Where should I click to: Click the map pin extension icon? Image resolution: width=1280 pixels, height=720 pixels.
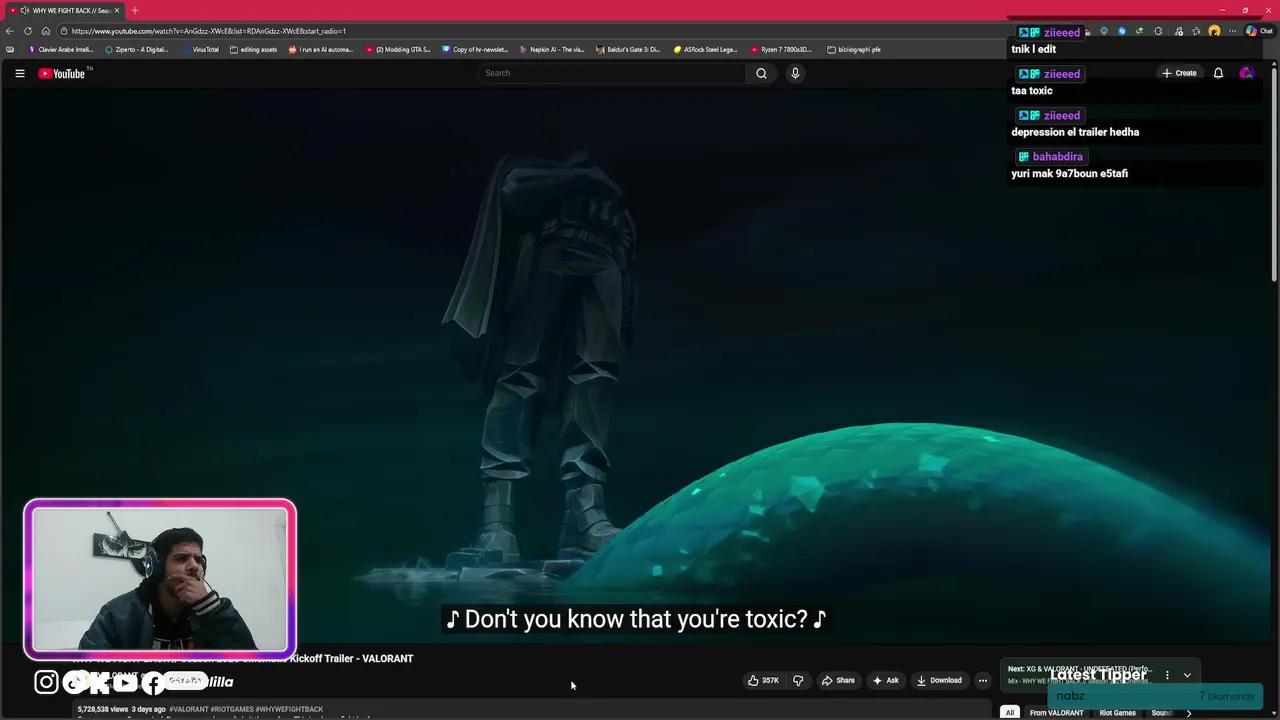(x=1104, y=31)
